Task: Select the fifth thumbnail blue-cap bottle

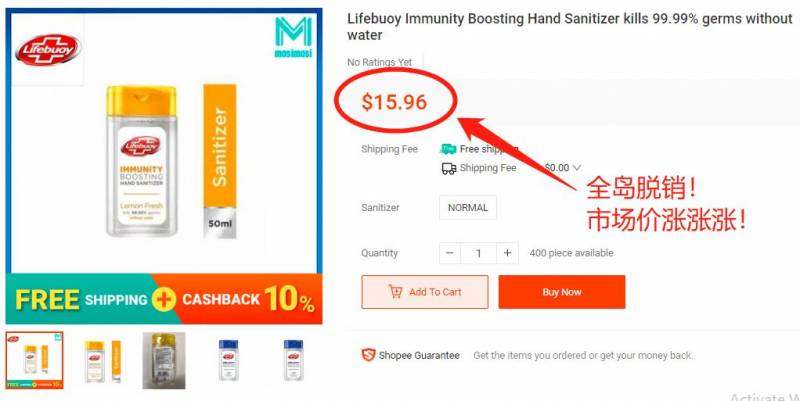Action: tap(293, 360)
